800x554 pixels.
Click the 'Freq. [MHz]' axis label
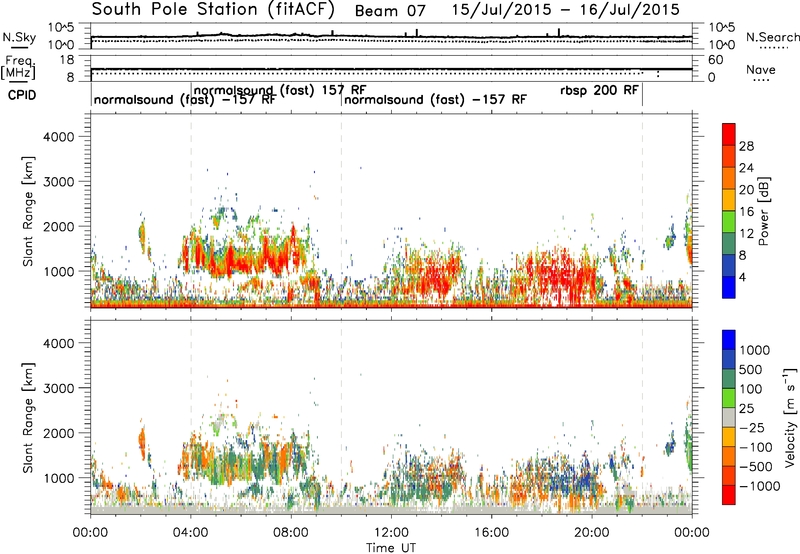click(18, 68)
